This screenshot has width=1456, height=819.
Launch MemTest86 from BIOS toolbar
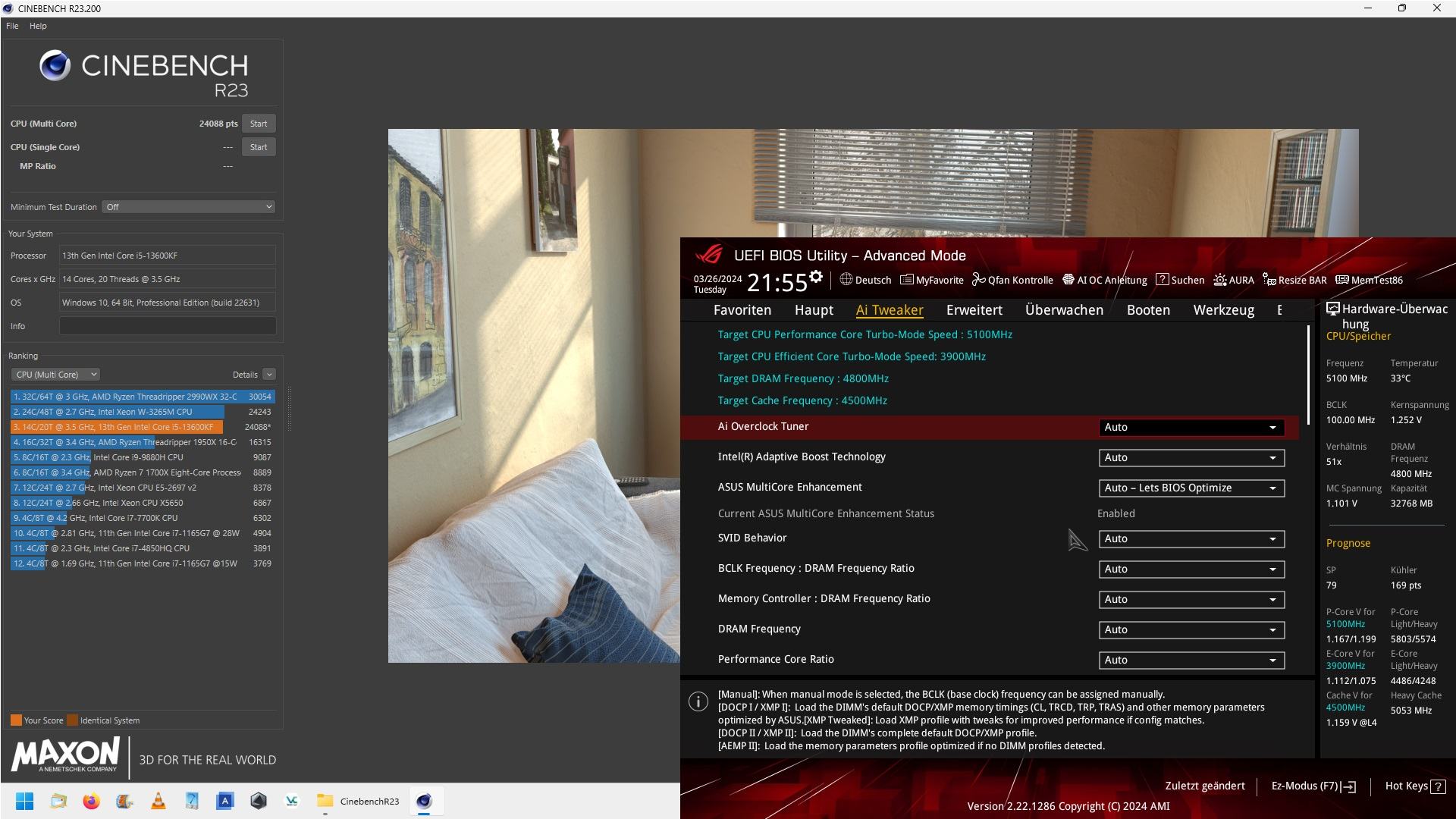1369,280
